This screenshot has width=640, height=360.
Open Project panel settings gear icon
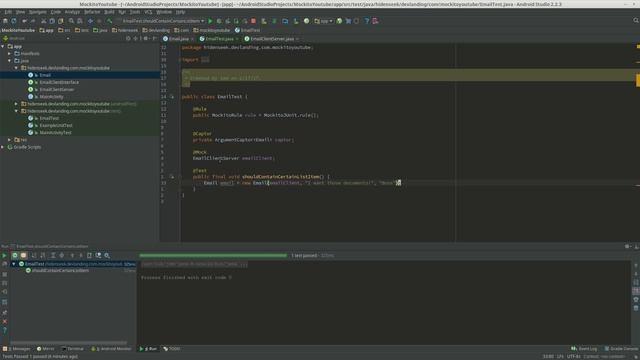[146, 38]
